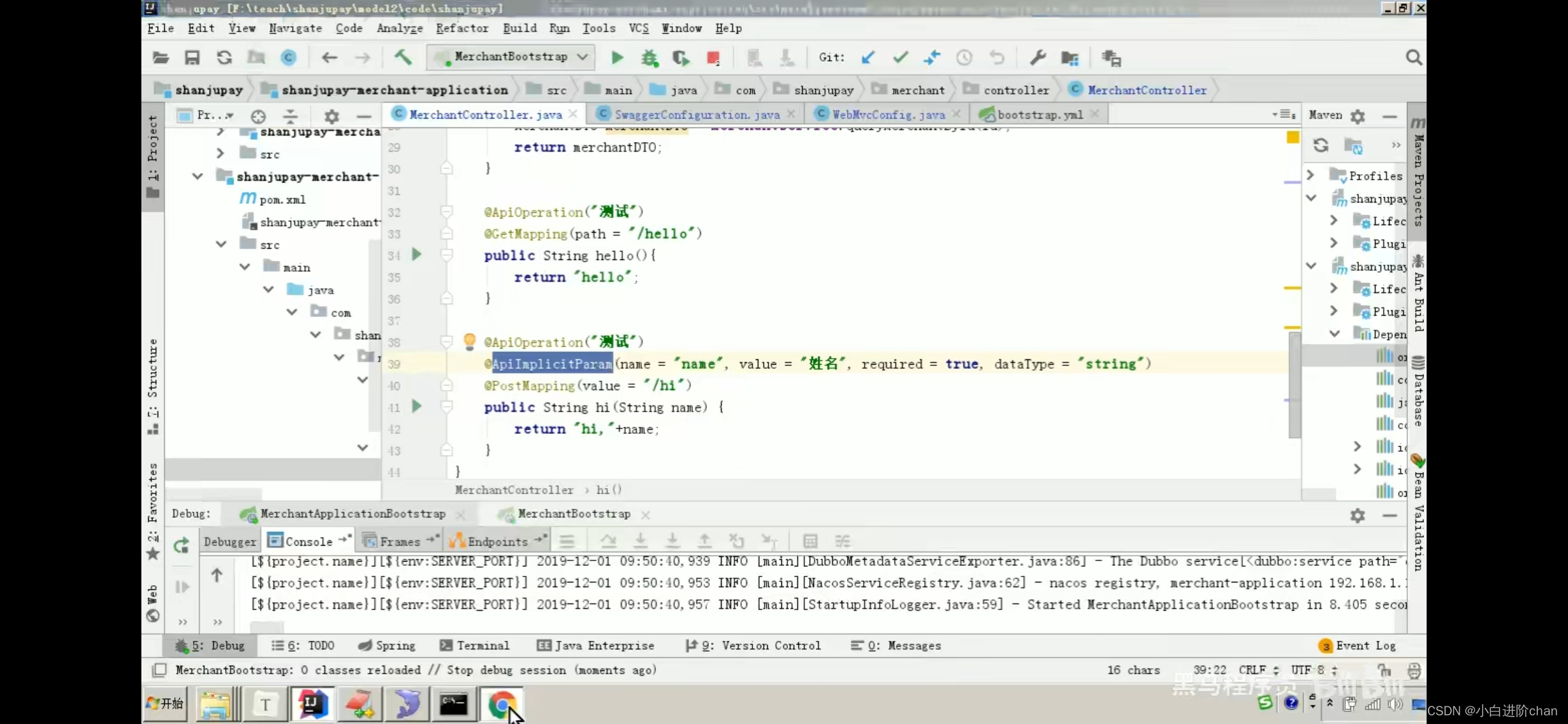The width and height of the screenshot is (1568, 724).
Task: Open the VCS menu
Action: pos(639,28)
